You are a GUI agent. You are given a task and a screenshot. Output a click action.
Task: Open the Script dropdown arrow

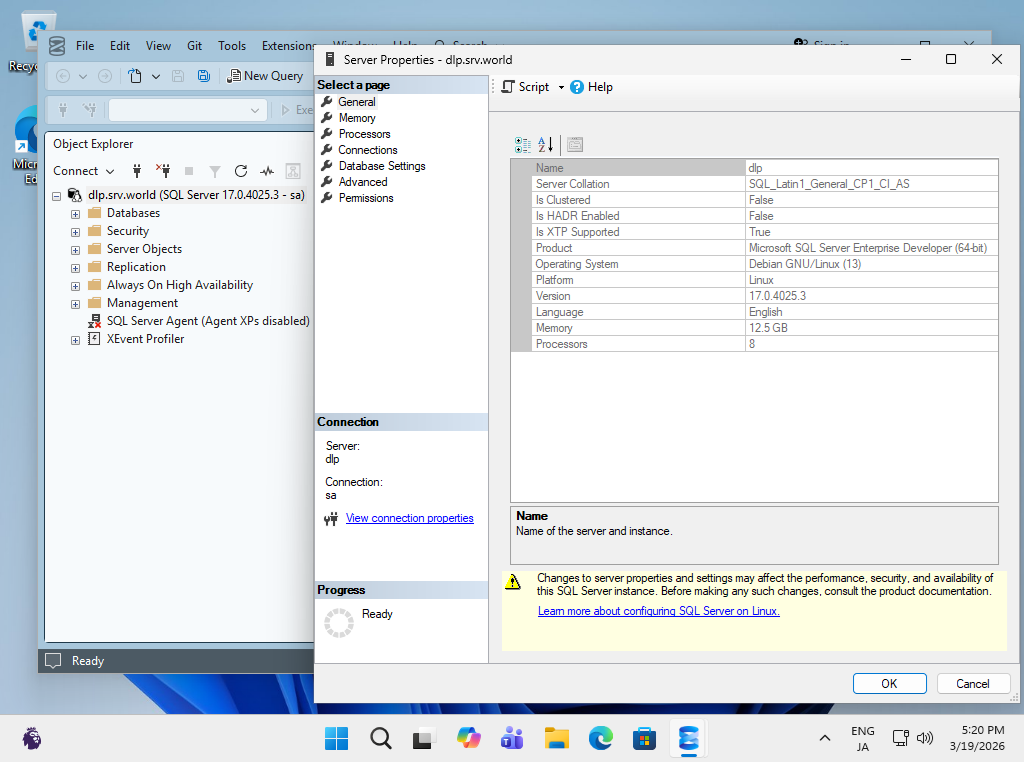point(561,87)
